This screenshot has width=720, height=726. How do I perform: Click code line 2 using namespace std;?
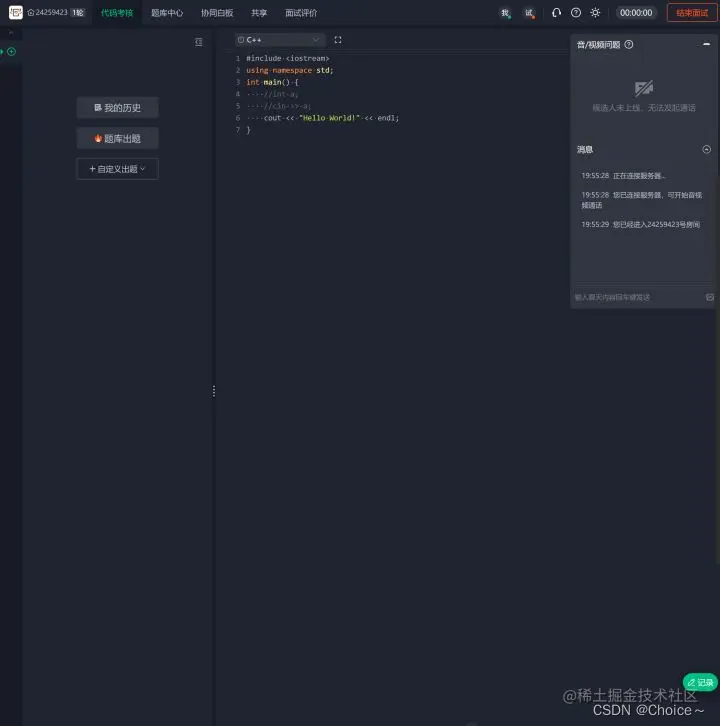(x=289, y=70)
